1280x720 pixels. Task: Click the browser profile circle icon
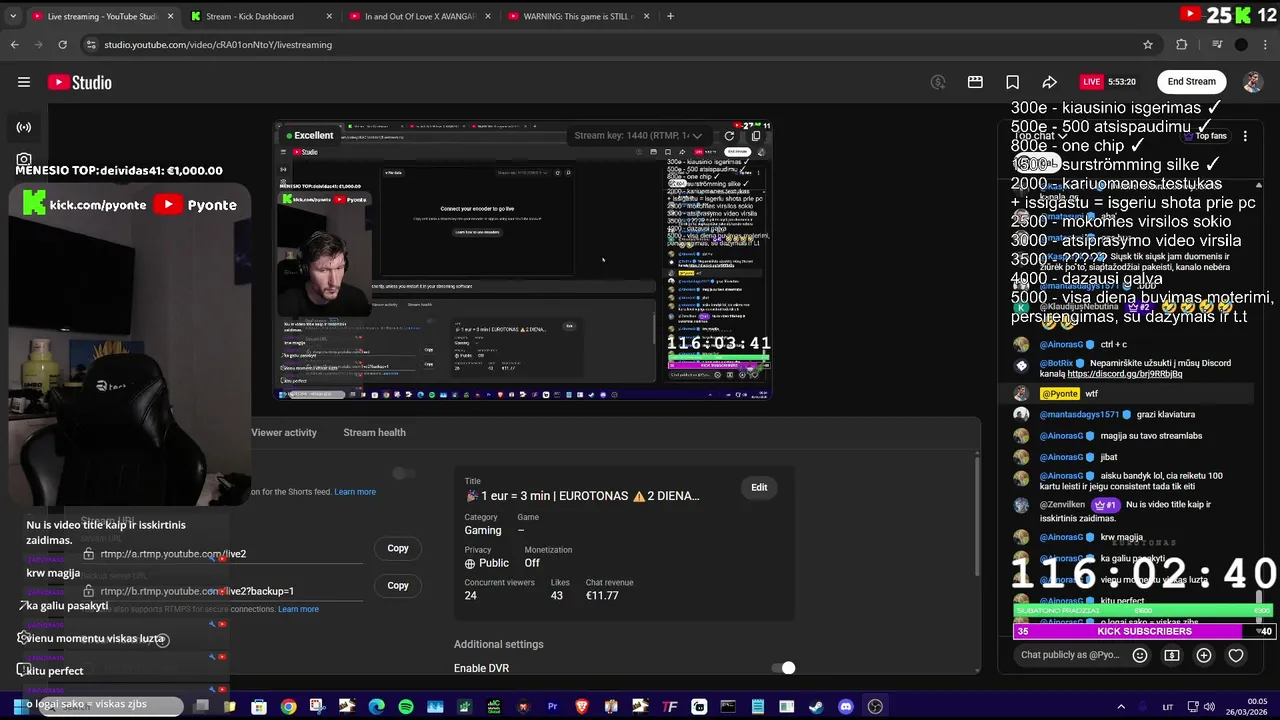[x=1241, y=44]
